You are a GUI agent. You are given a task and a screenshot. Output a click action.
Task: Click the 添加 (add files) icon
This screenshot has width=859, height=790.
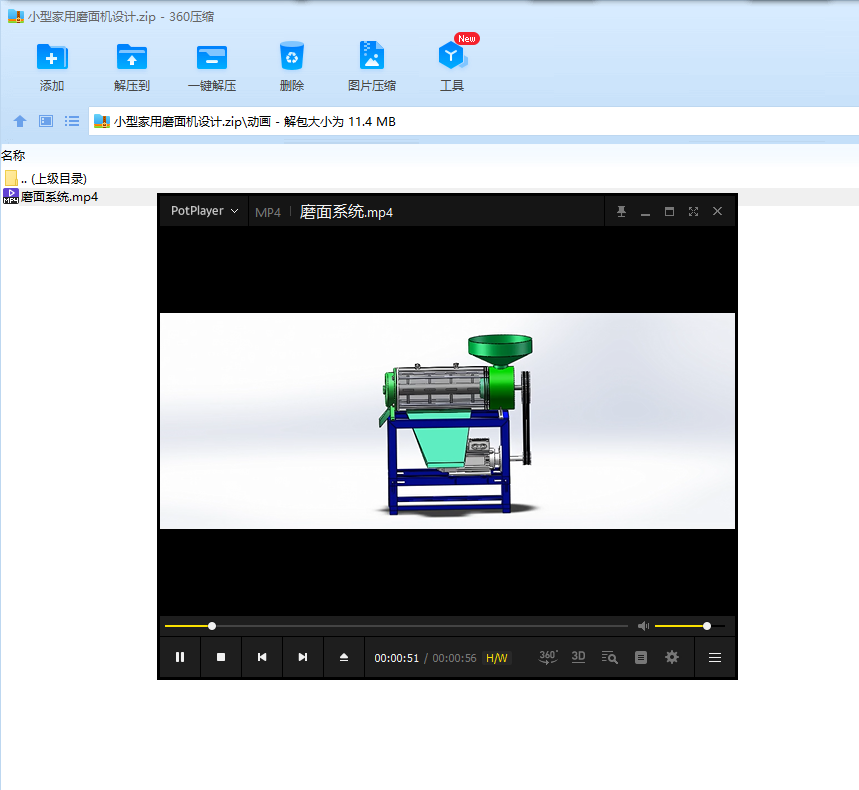click(52, 57)
